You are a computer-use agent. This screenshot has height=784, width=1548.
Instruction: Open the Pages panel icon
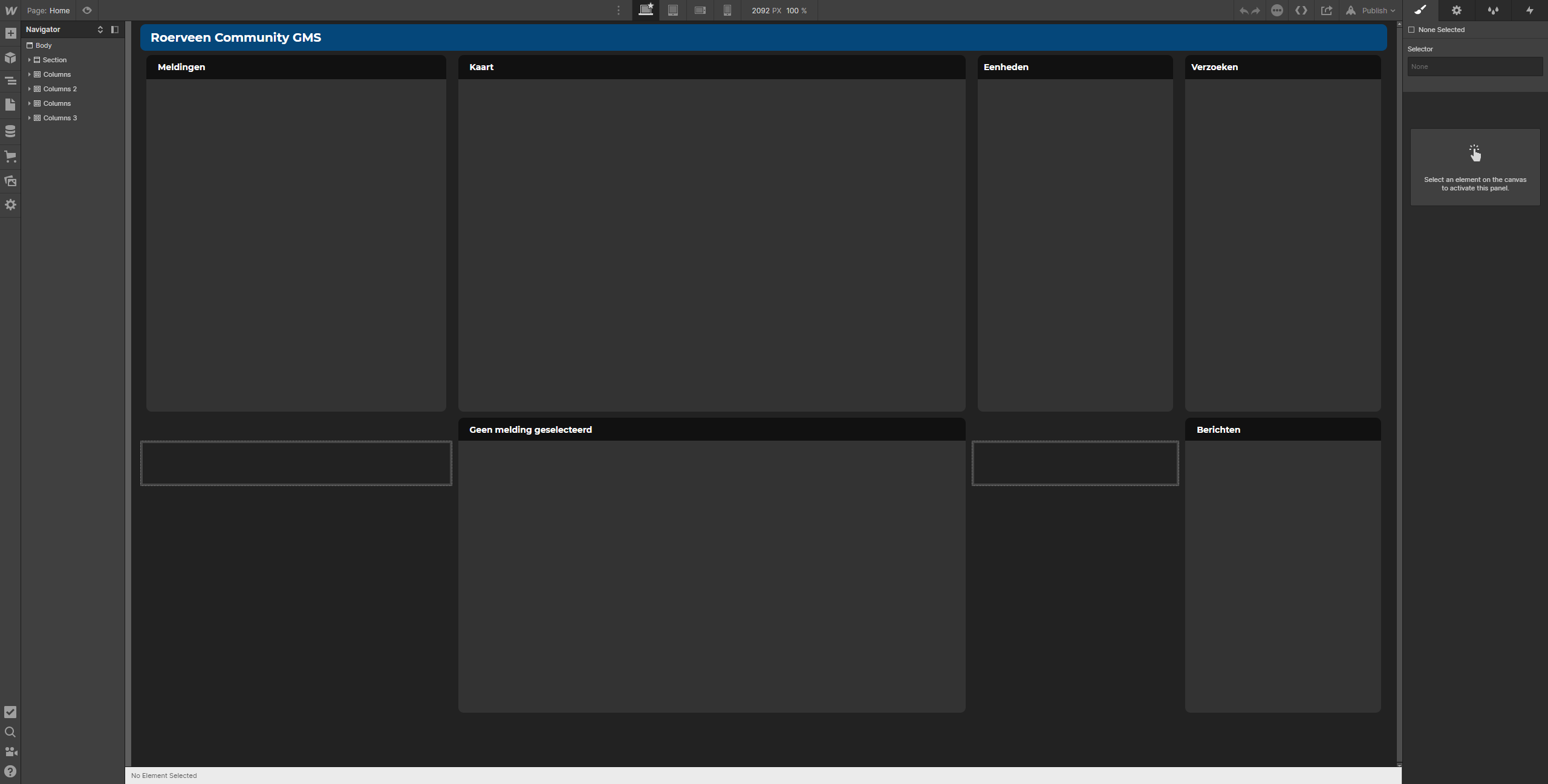(10, 105)
